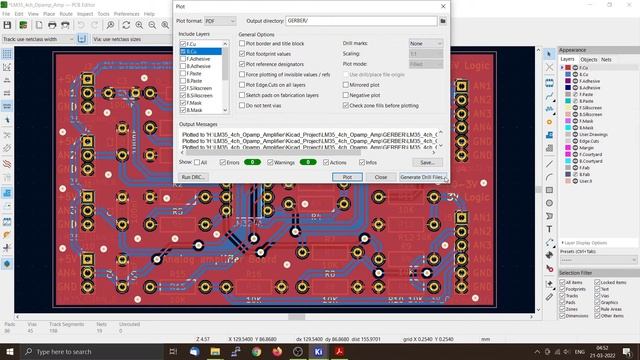Image resolution: width=640 pixels, height=360 pixels.
Task: Click the Find magnifier icon in toolbar
Action: tap(110, 25)
